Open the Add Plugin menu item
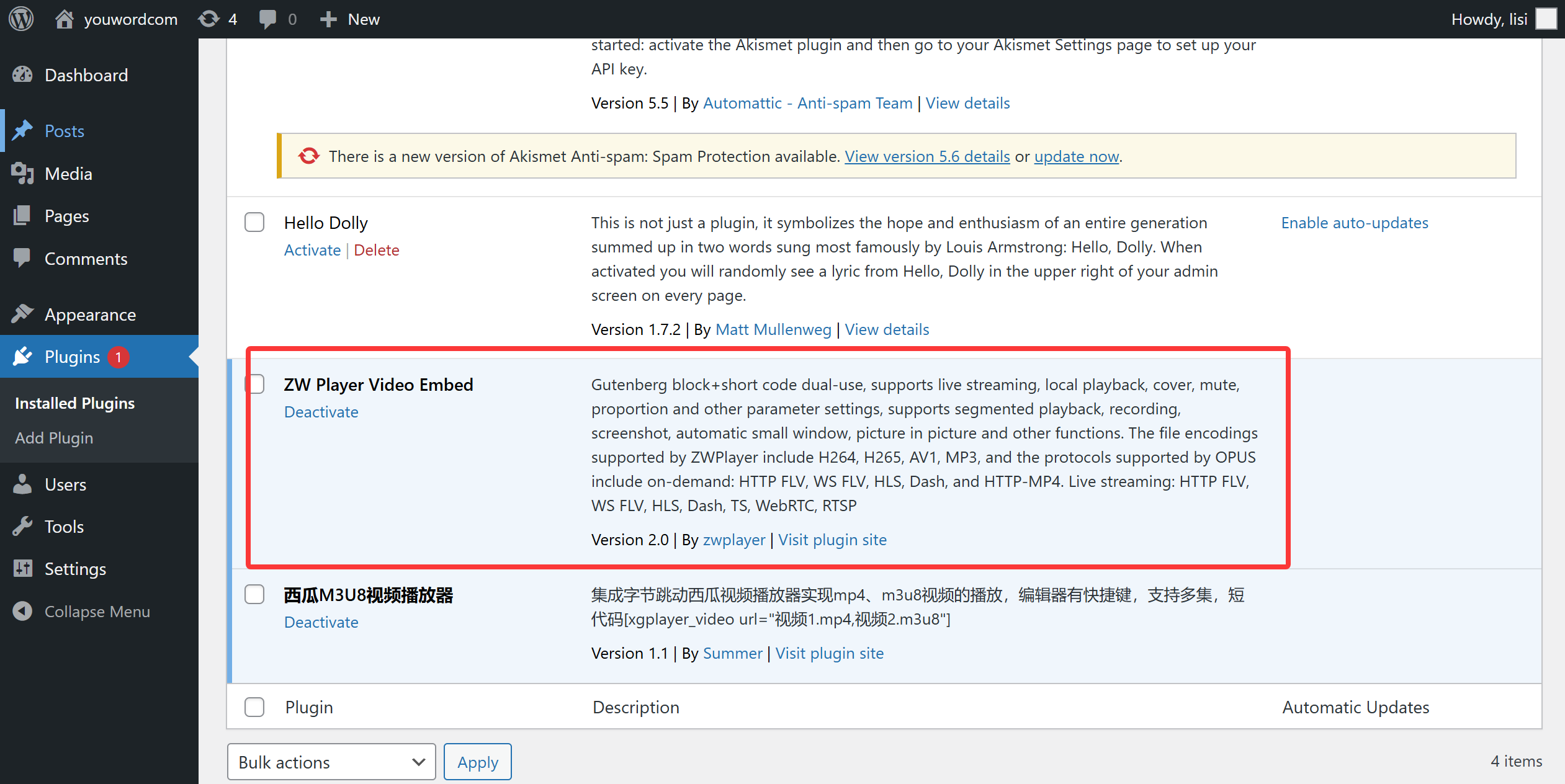The width and height of the screenshot is (1565, 784). 54,437
